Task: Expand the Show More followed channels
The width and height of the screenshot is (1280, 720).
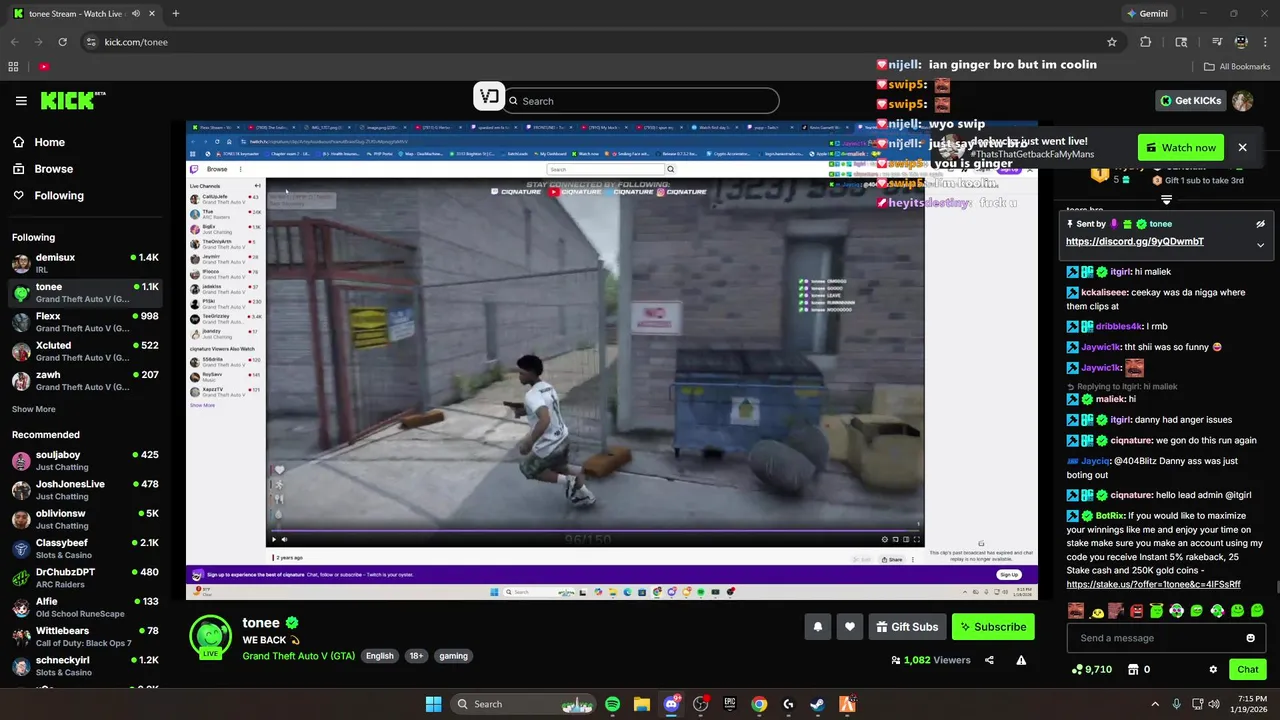Action: [34, 409]
